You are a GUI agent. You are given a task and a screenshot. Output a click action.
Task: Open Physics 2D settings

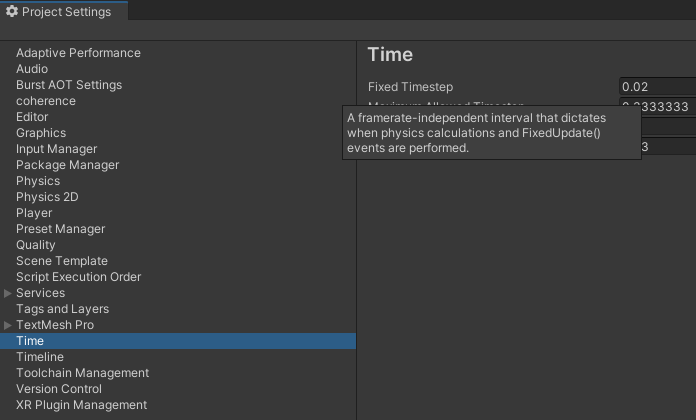pyautogui.click(x=47, y=197)
